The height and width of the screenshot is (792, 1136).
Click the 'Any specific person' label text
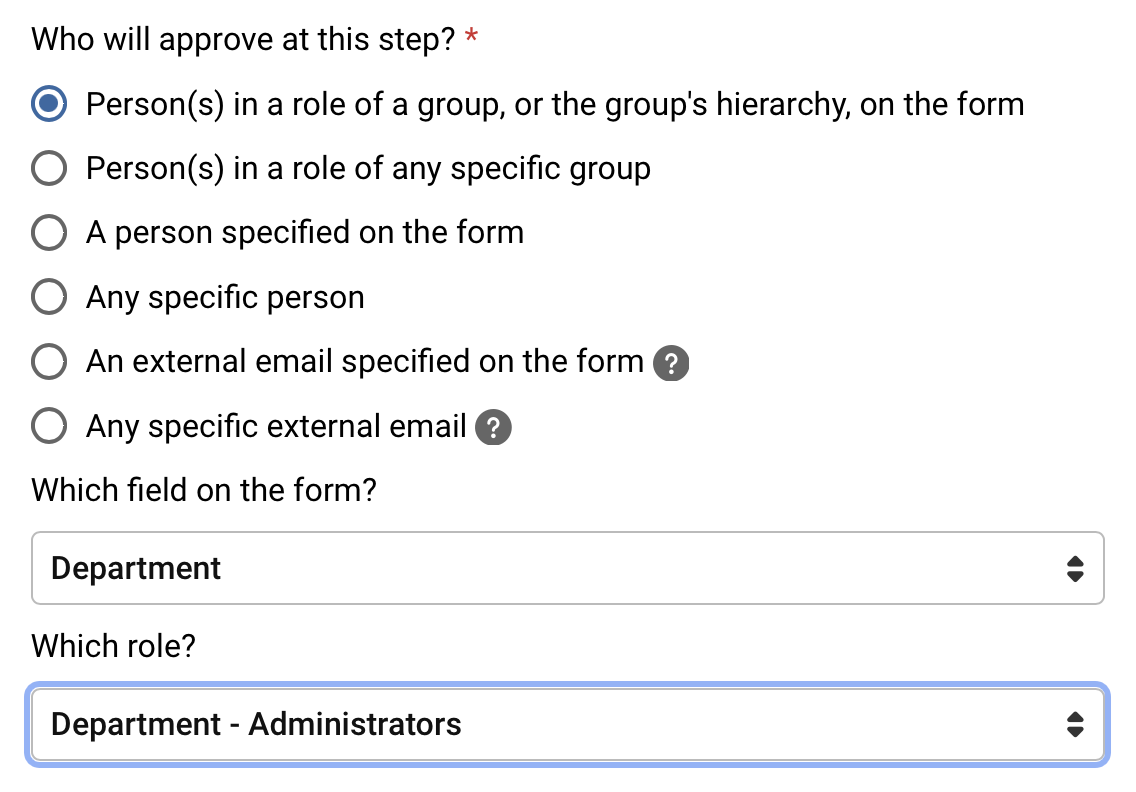225,298
